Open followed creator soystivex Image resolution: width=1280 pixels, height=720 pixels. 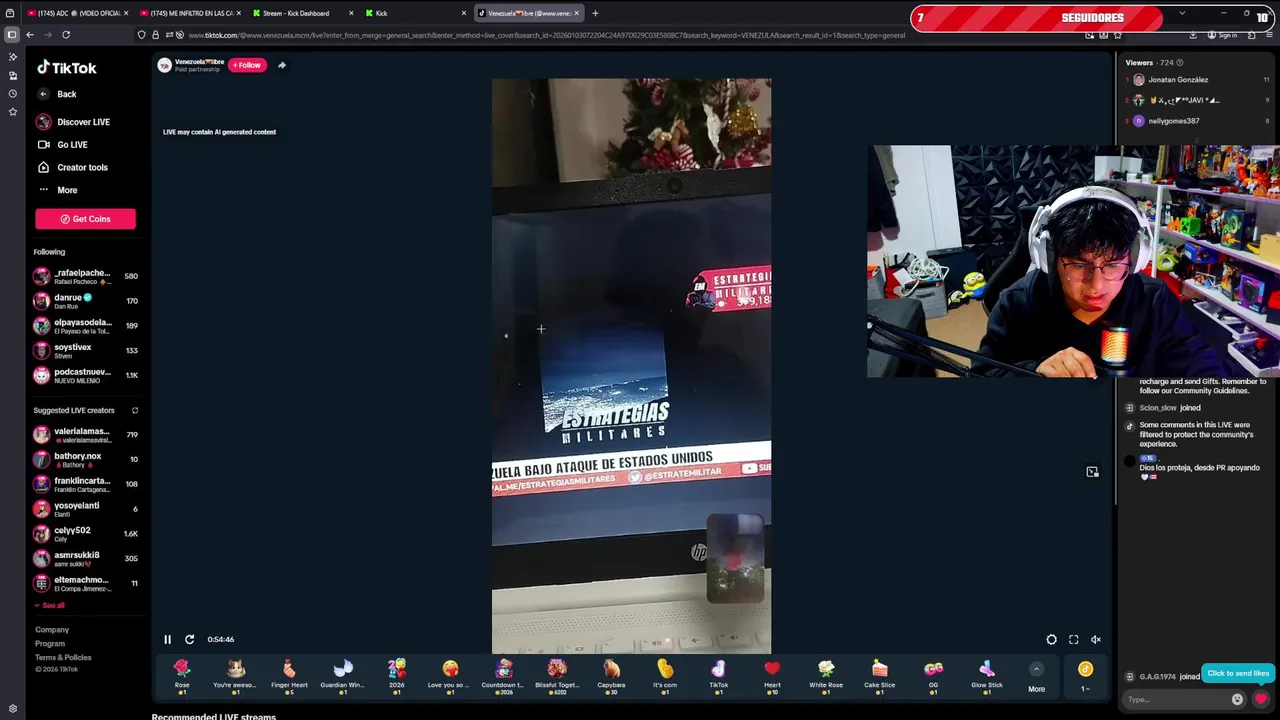86,350
